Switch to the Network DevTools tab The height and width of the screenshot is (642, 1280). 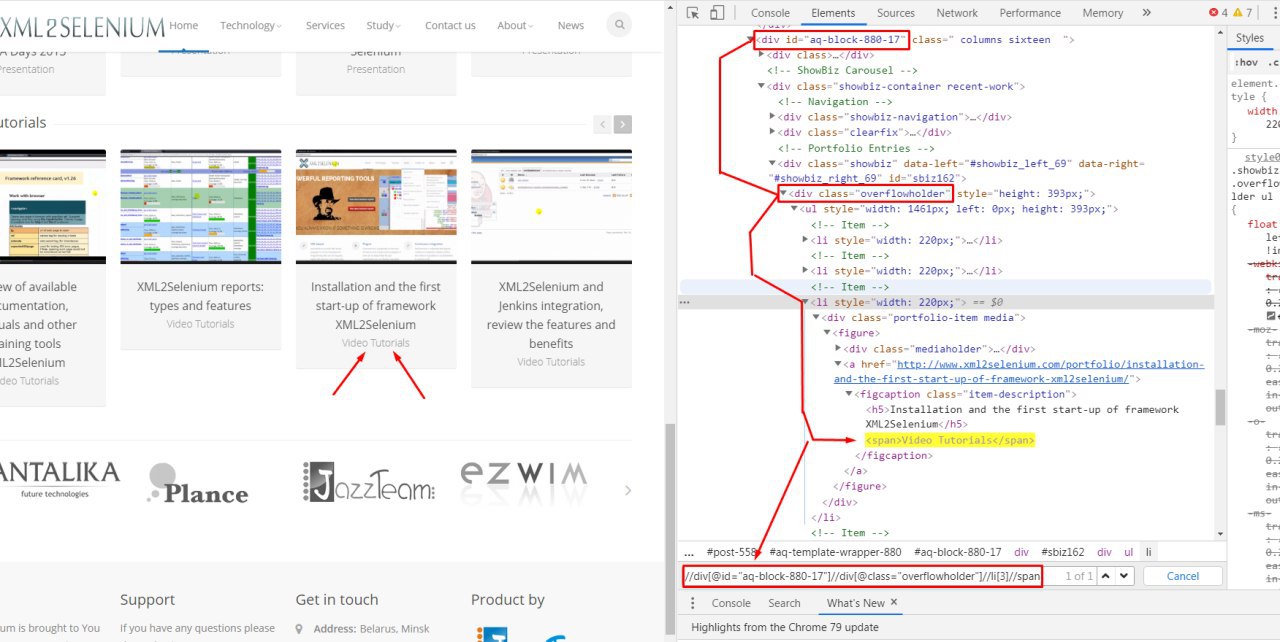(x=957, y=13)
